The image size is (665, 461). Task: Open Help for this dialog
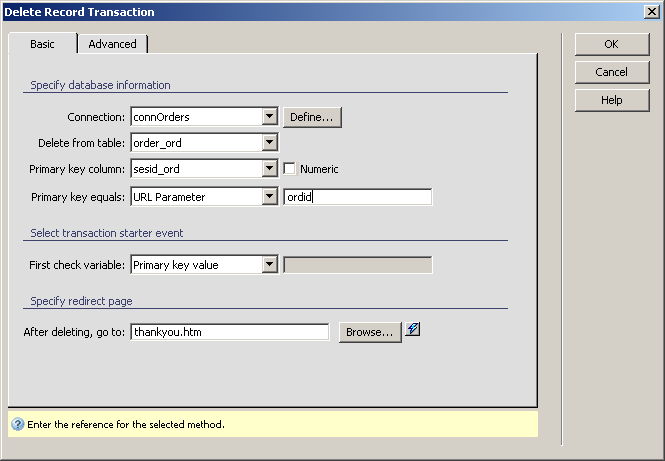point(611,100)
